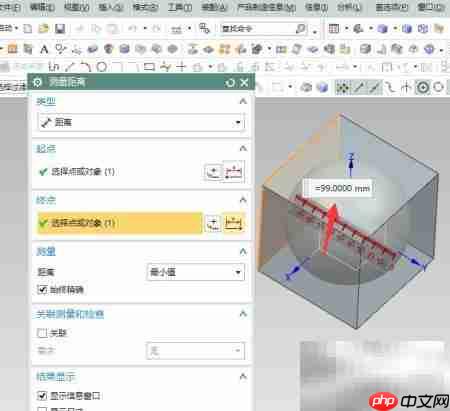Click the reset icon in dialog title bar

pyautogui.click(x=230, y=82)
